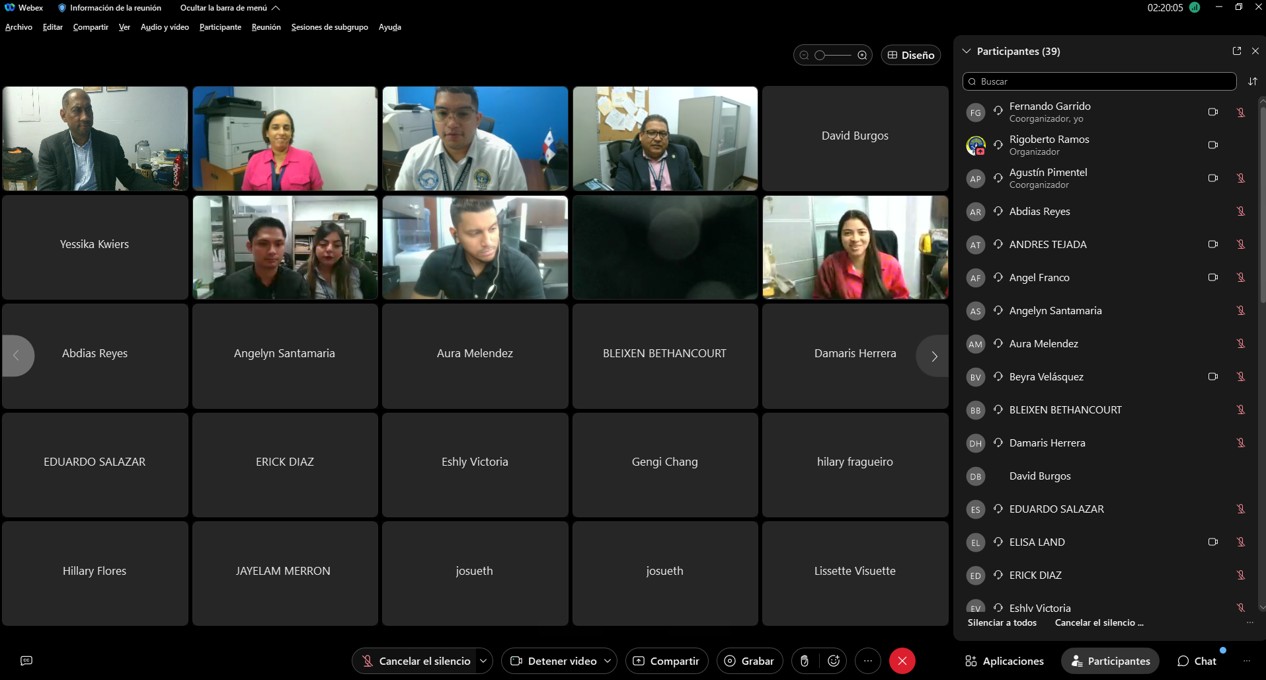Toggle Detener video camera button
The width and height of the screenshot is (1266, 680).
tap(551, 661)
